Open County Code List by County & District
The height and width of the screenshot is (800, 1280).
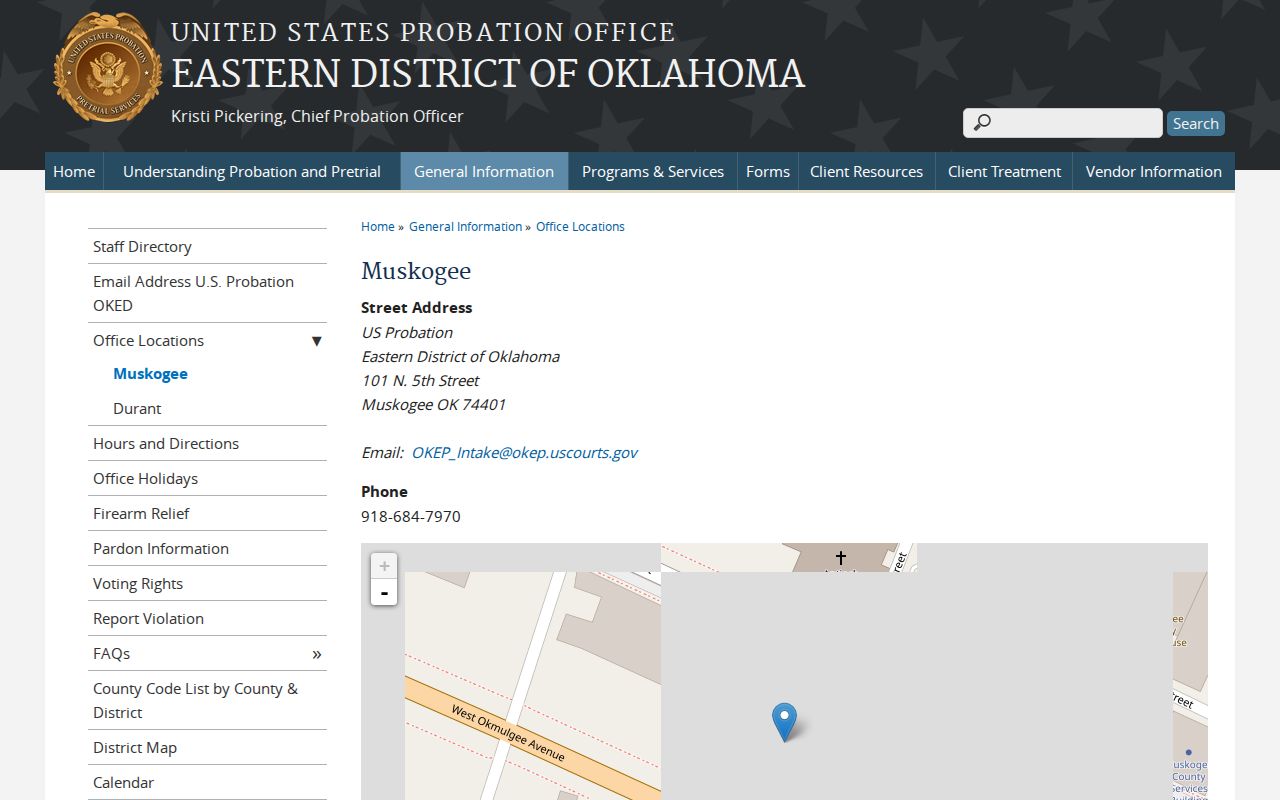[207, 700]
